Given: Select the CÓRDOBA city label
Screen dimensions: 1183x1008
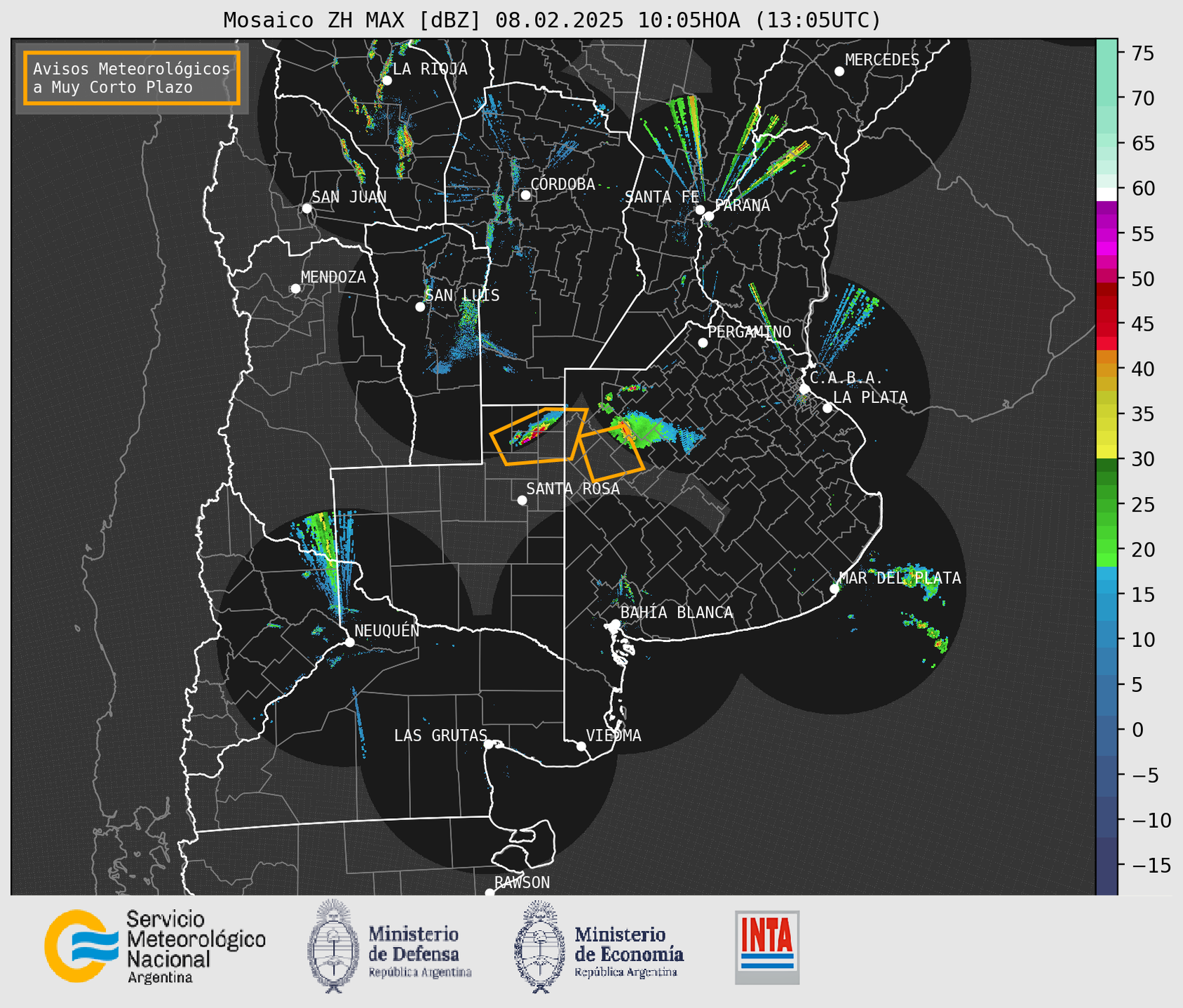Looking at the screenshot, I should 563,184.
